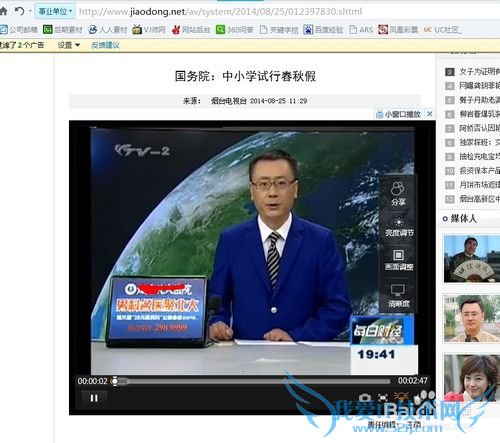
Task: Click the progress bar playhead knob
Action: pos(115,381)
